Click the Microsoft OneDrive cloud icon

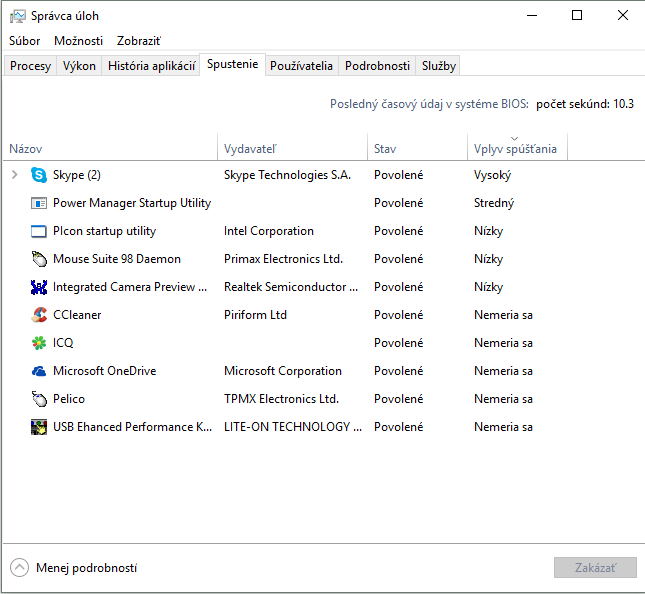39,371
